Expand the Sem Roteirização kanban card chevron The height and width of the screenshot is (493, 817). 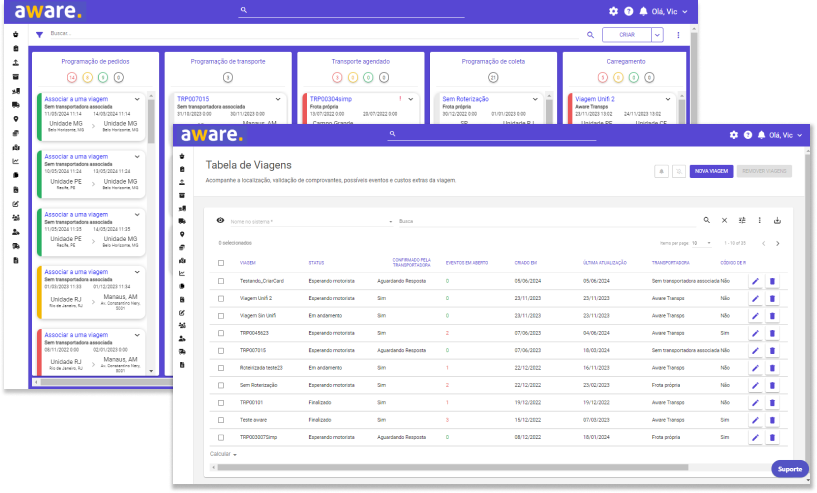click(535, 99)
